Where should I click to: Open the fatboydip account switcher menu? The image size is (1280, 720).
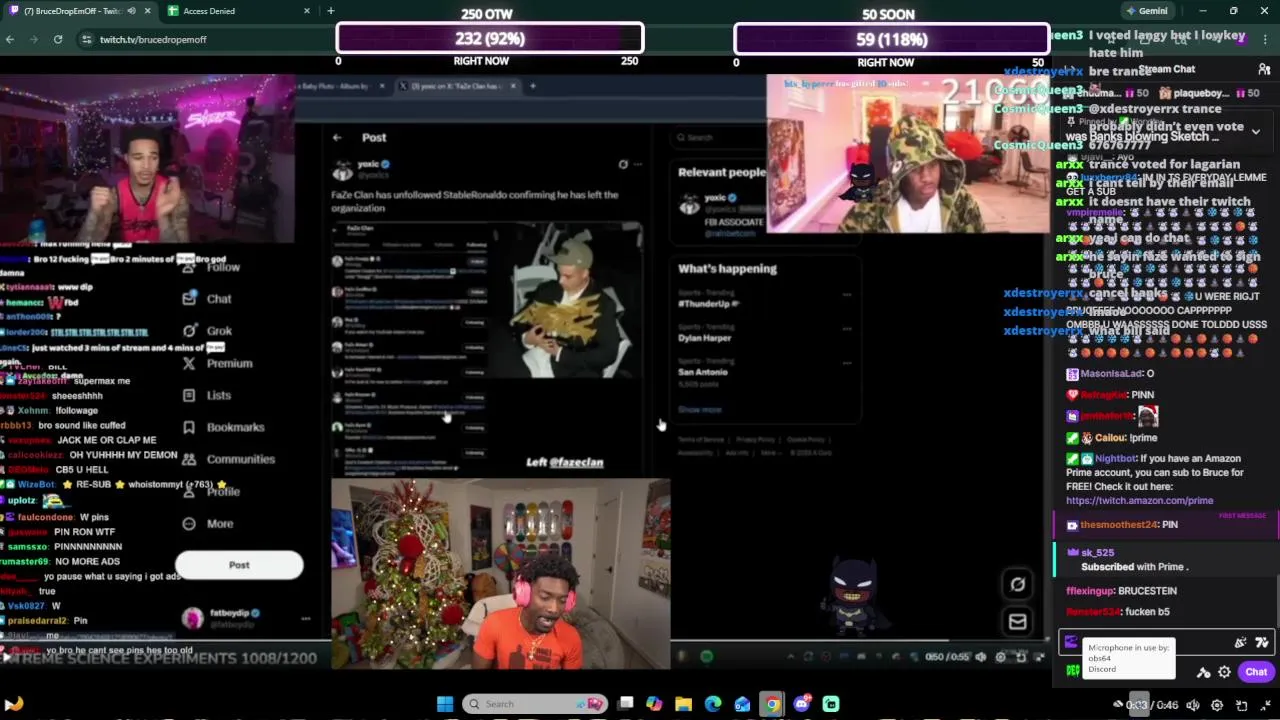pyautogui.click(x=244, y=619)
